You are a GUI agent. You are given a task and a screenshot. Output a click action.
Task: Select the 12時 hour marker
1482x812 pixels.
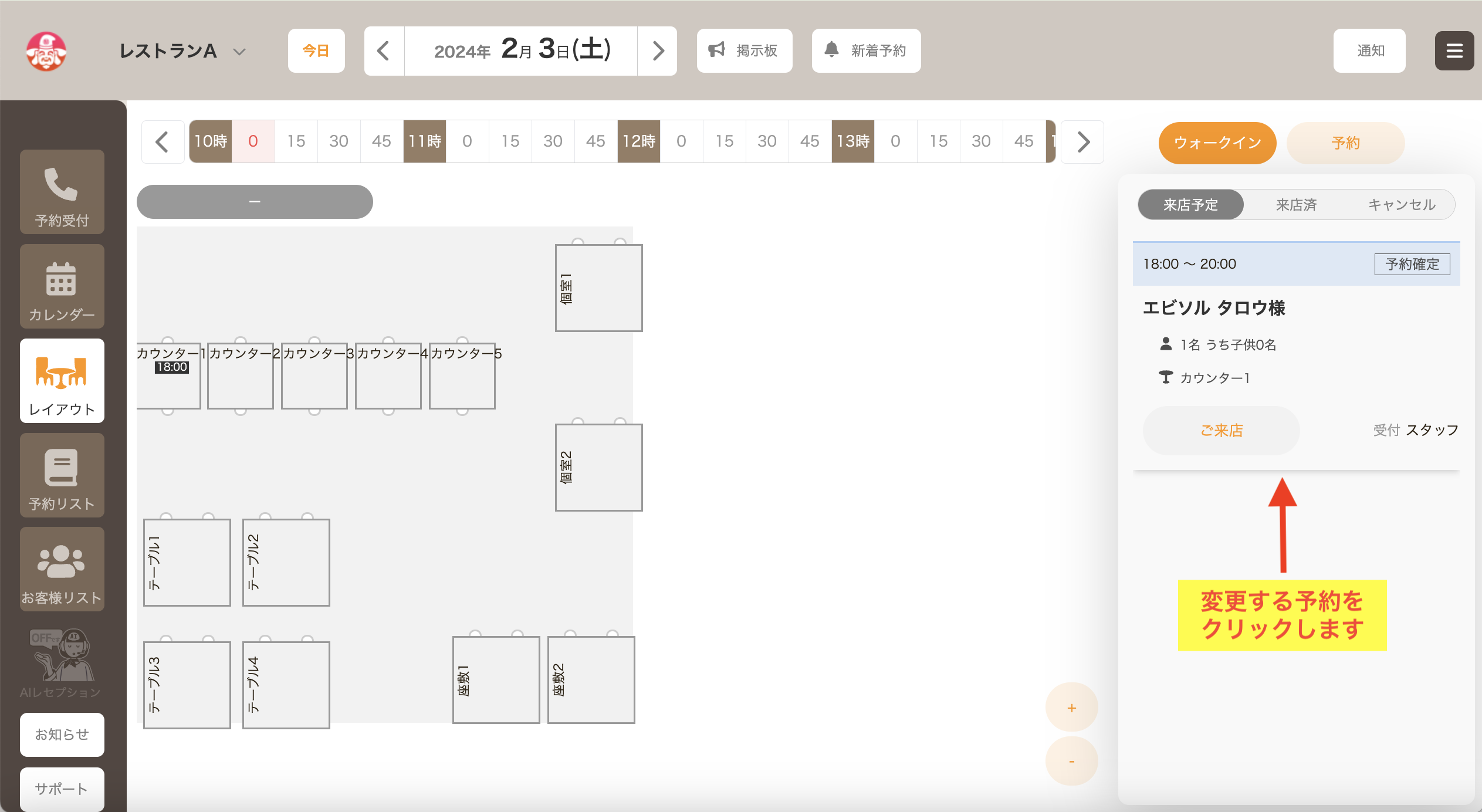[639, 141]
